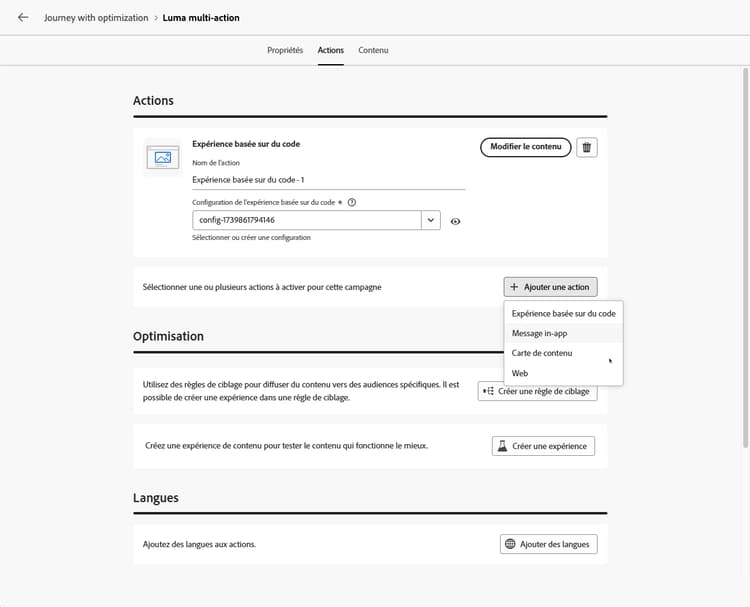Image resolution: width=750 pixels, height=607 pixels.
Task: Open the configuration help question-mark icon
Action: [x=352, y=202]
